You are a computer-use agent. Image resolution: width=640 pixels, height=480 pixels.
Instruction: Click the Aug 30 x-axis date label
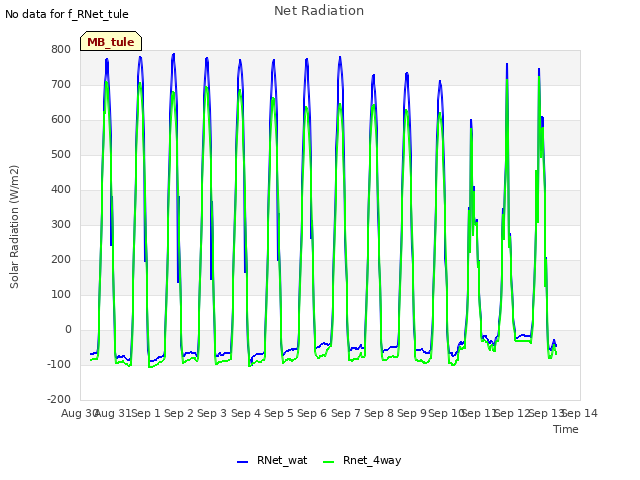[80, 413]
